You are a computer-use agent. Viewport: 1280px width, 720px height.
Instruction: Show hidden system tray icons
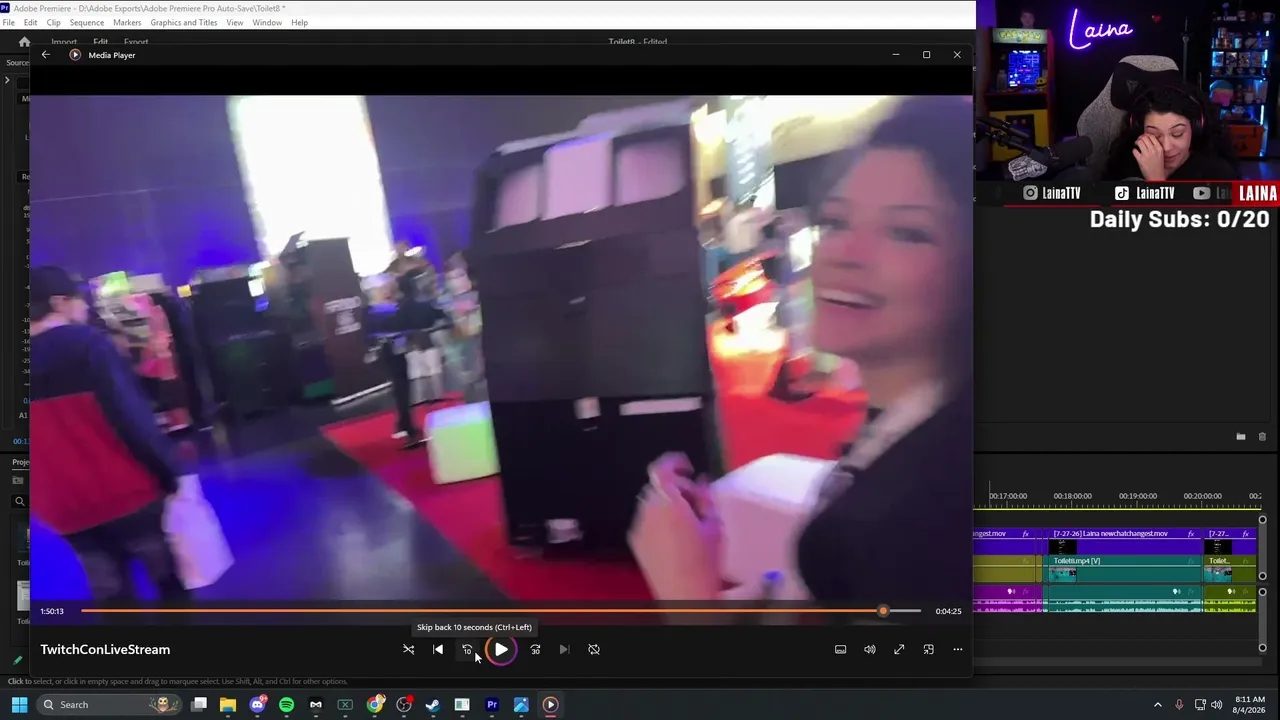[1158, 705]
